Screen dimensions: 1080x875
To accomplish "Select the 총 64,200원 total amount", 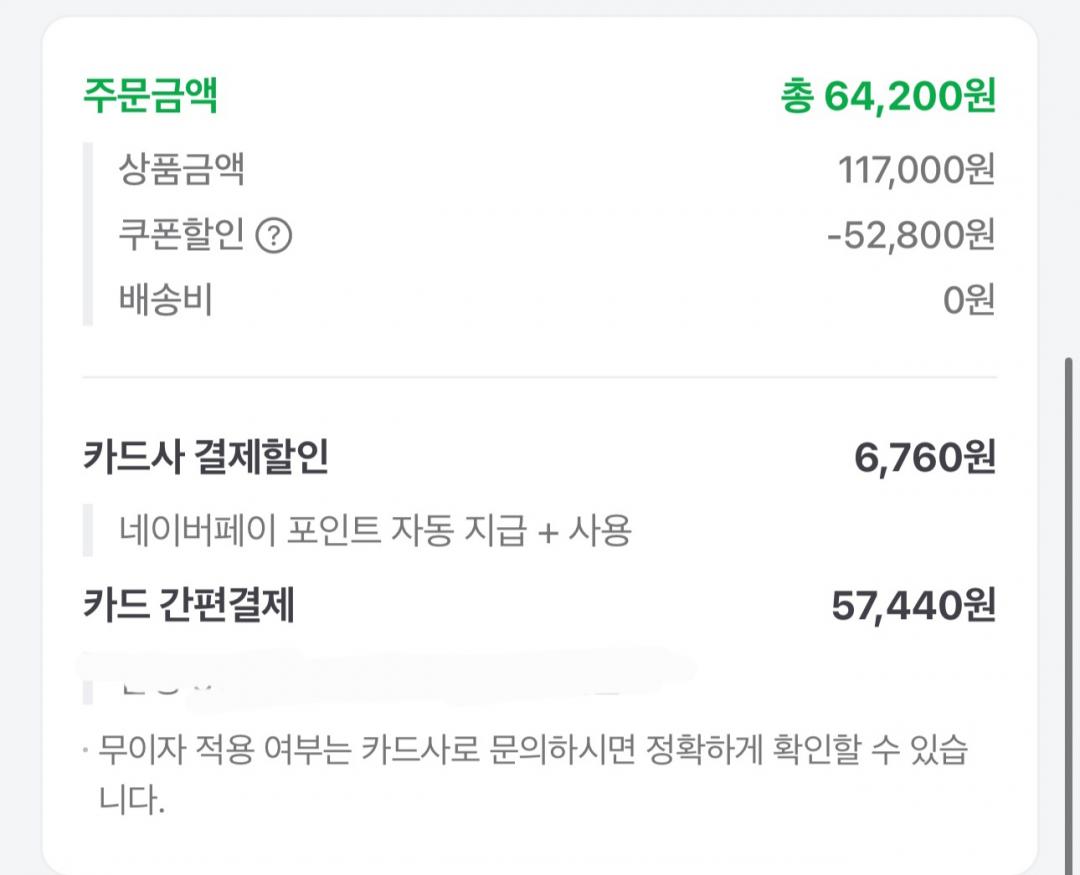I will (889, 95).
